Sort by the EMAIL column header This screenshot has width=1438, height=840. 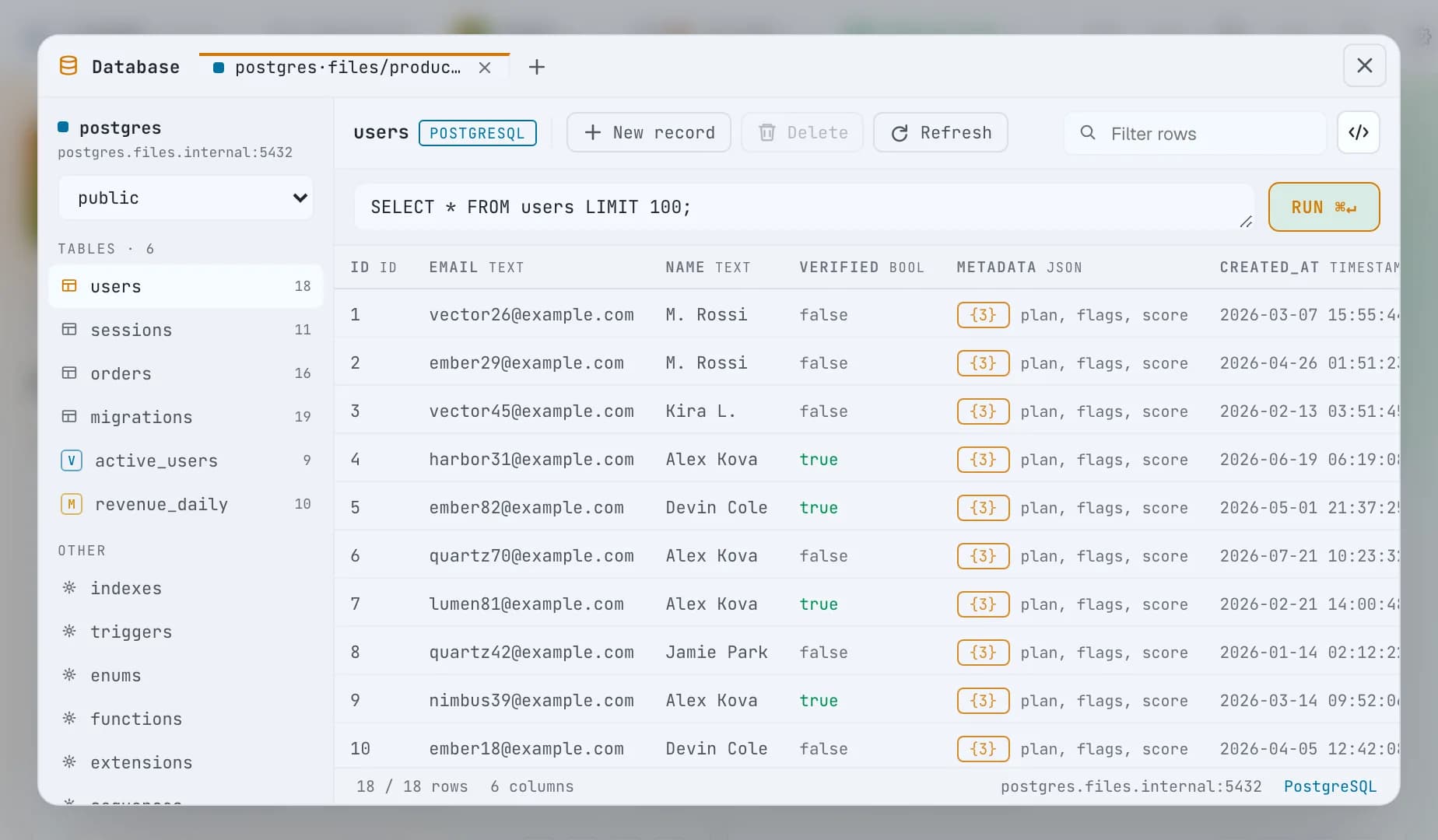click(x=476, y=268)
